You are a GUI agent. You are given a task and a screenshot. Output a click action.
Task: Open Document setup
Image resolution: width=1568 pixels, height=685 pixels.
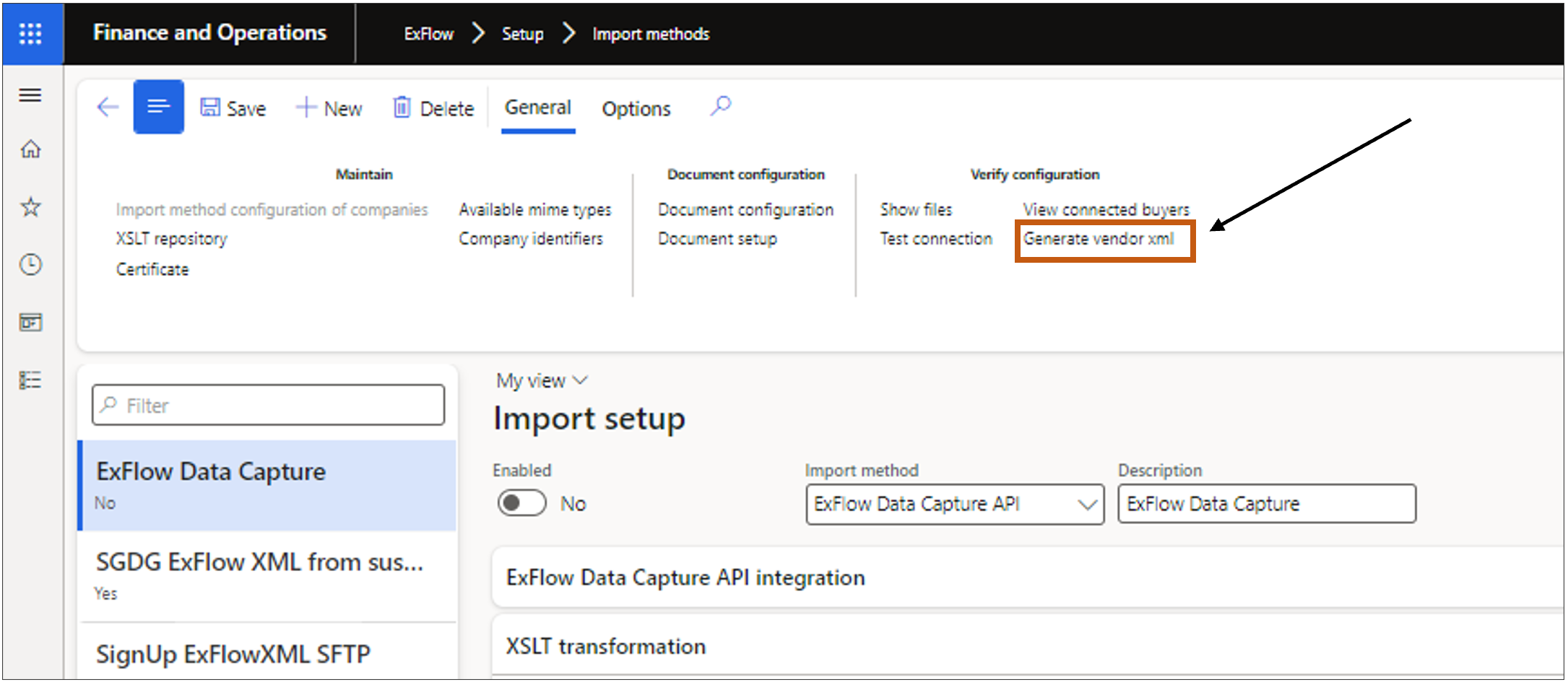click(717, 239)
